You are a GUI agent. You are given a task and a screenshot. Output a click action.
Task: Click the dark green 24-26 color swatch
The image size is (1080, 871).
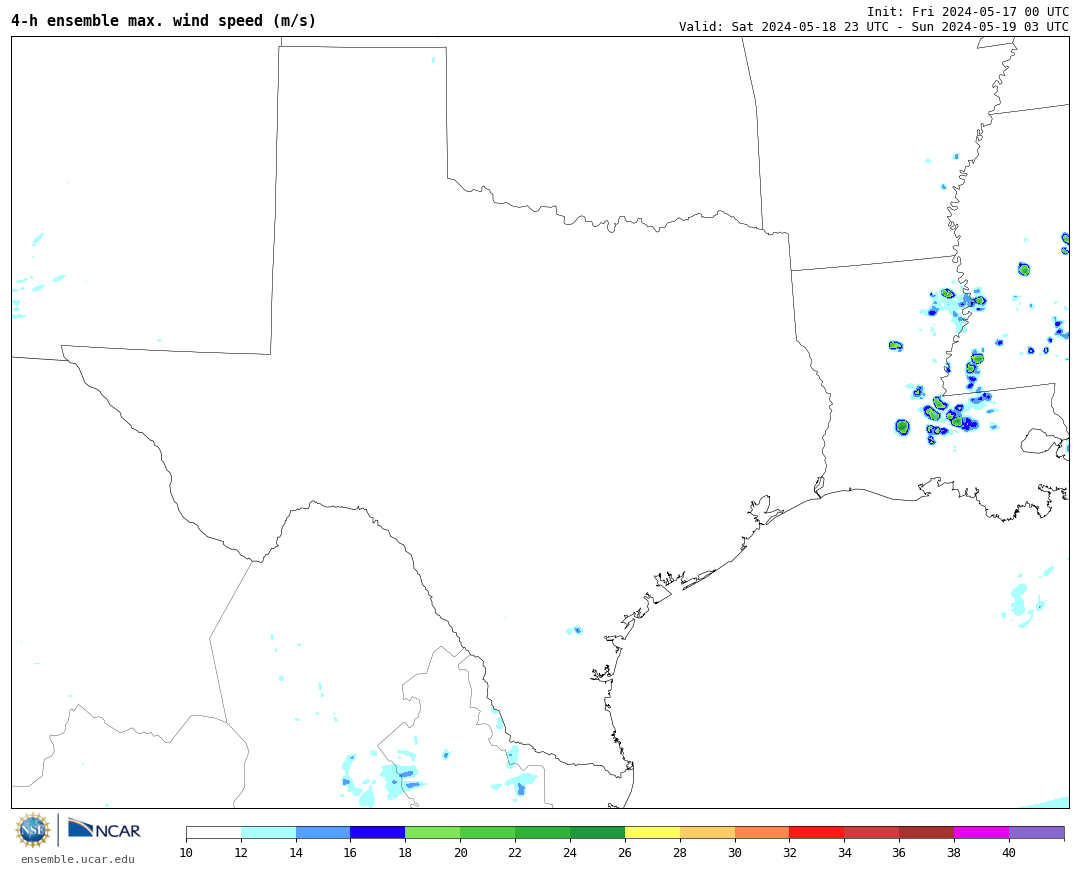click(x=597, y=832)
